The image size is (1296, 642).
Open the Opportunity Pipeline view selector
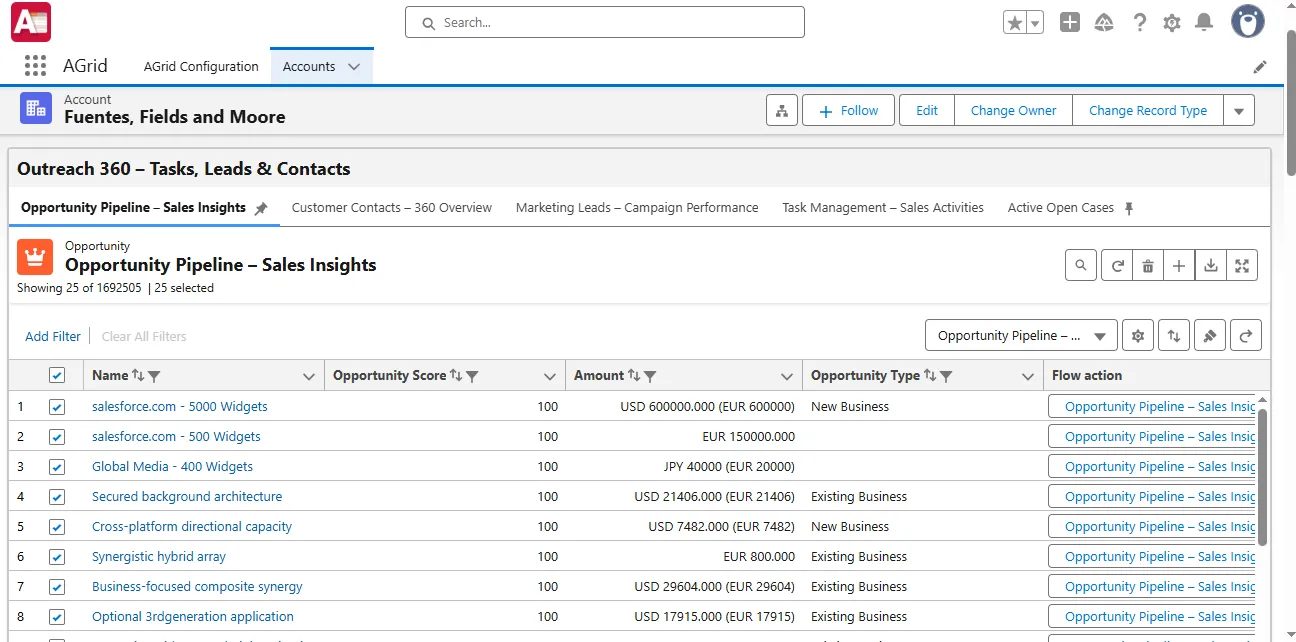(x=1021, y=336)
